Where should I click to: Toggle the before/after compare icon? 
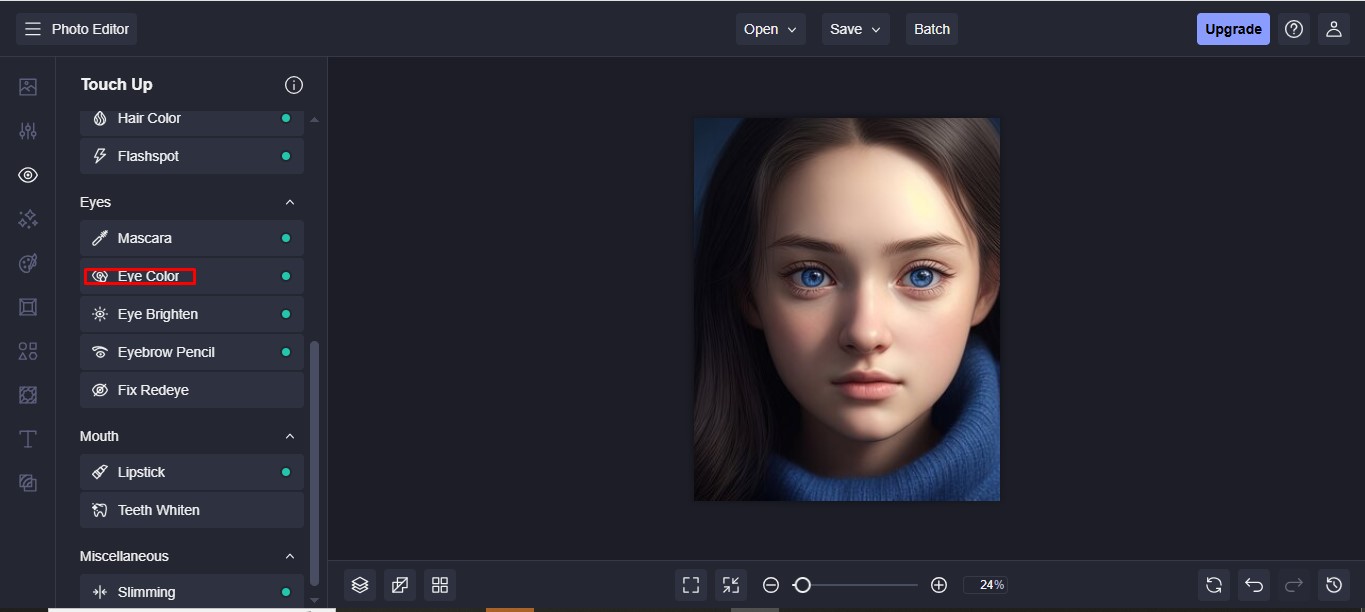point(400,584)
